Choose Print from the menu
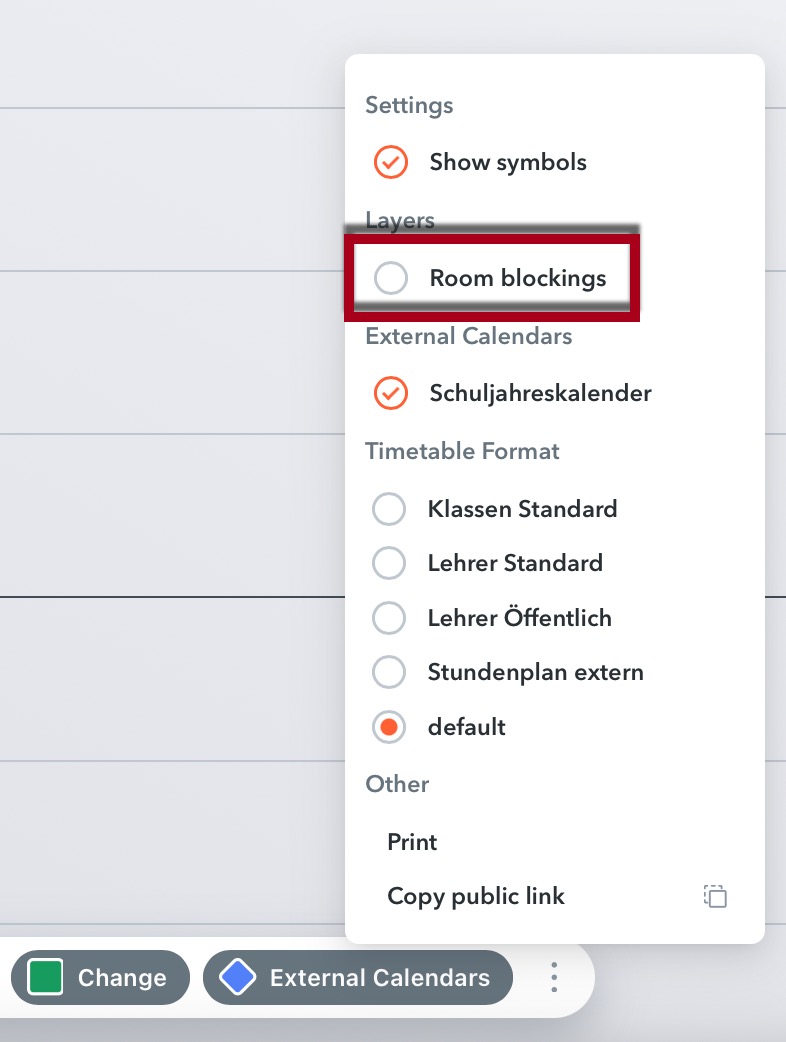Image resolution: width=786 pixels, height=1042 pixels. pos(412,842)
